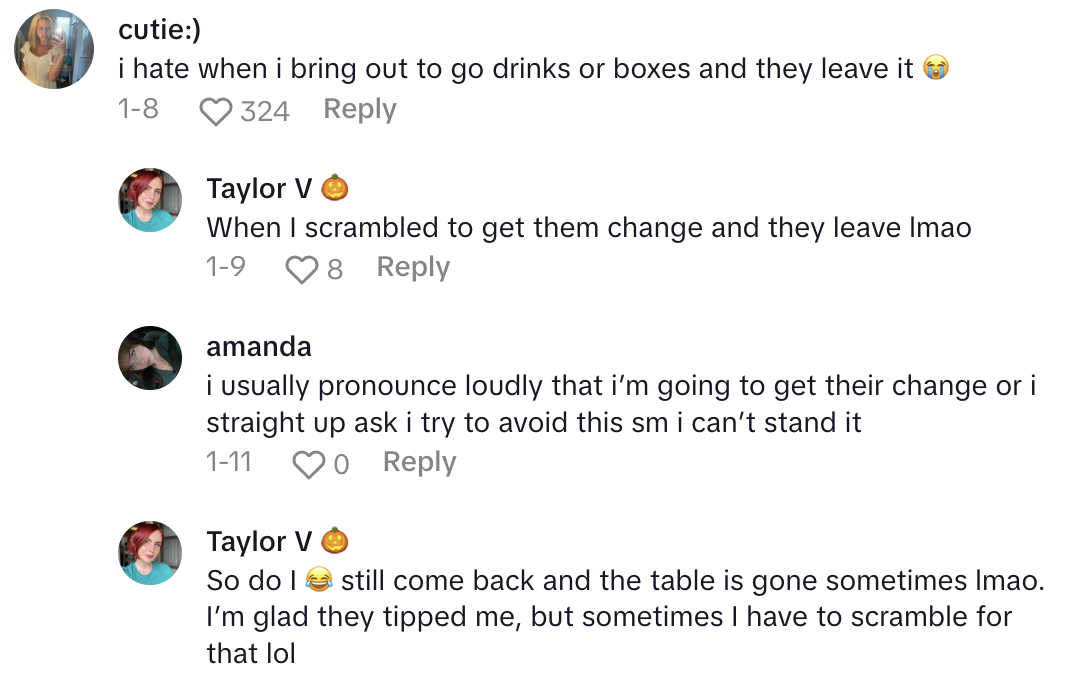Open cutie:)'s profile picture
The width and height of the screenshot is (1072, 676).
[x=55, y=49]
